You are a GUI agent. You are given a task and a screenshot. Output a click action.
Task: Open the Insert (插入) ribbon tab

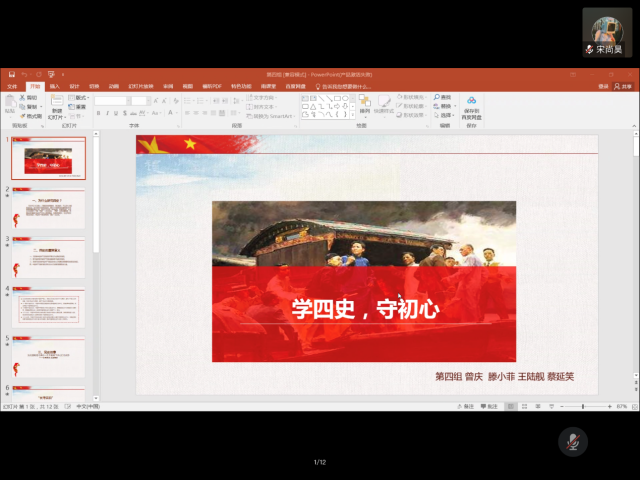coord(54,86)
